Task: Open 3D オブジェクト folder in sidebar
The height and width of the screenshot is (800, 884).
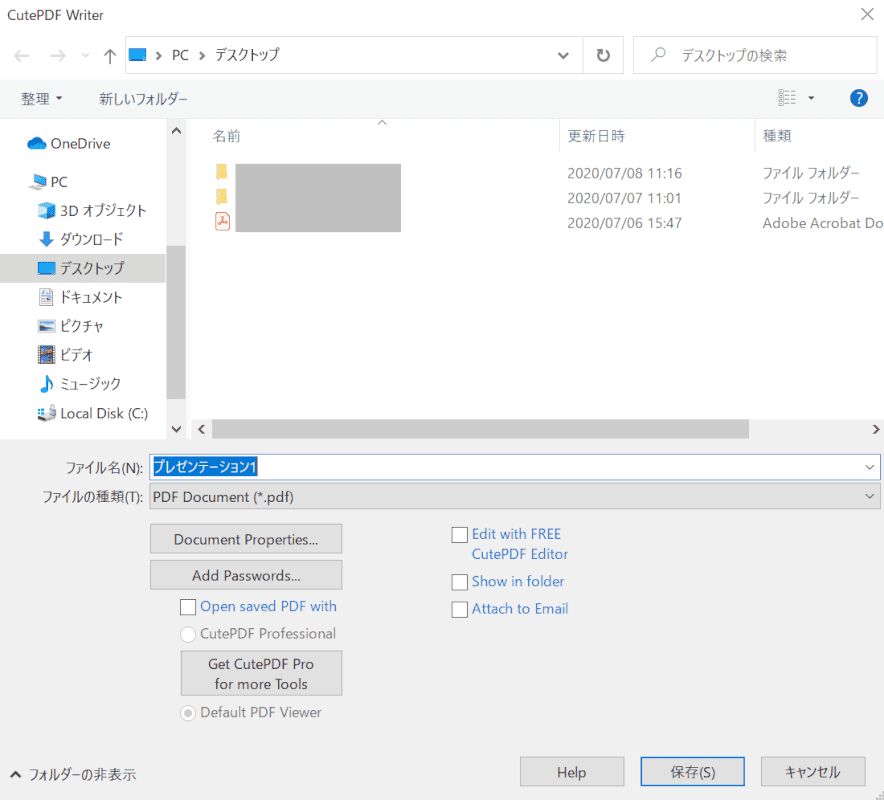Action: 103,210
